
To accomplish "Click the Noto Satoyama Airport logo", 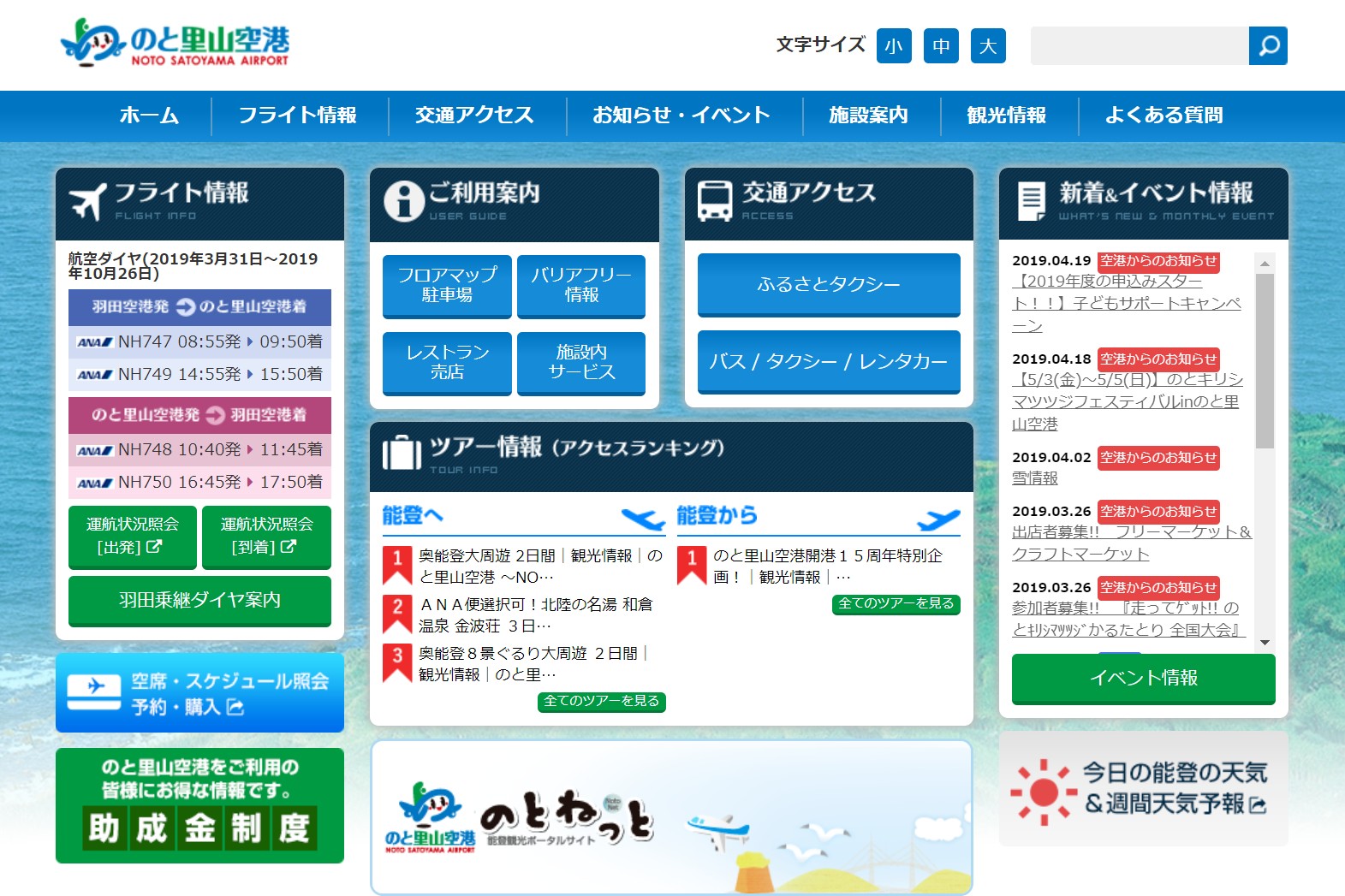I will tap(176, 43).
